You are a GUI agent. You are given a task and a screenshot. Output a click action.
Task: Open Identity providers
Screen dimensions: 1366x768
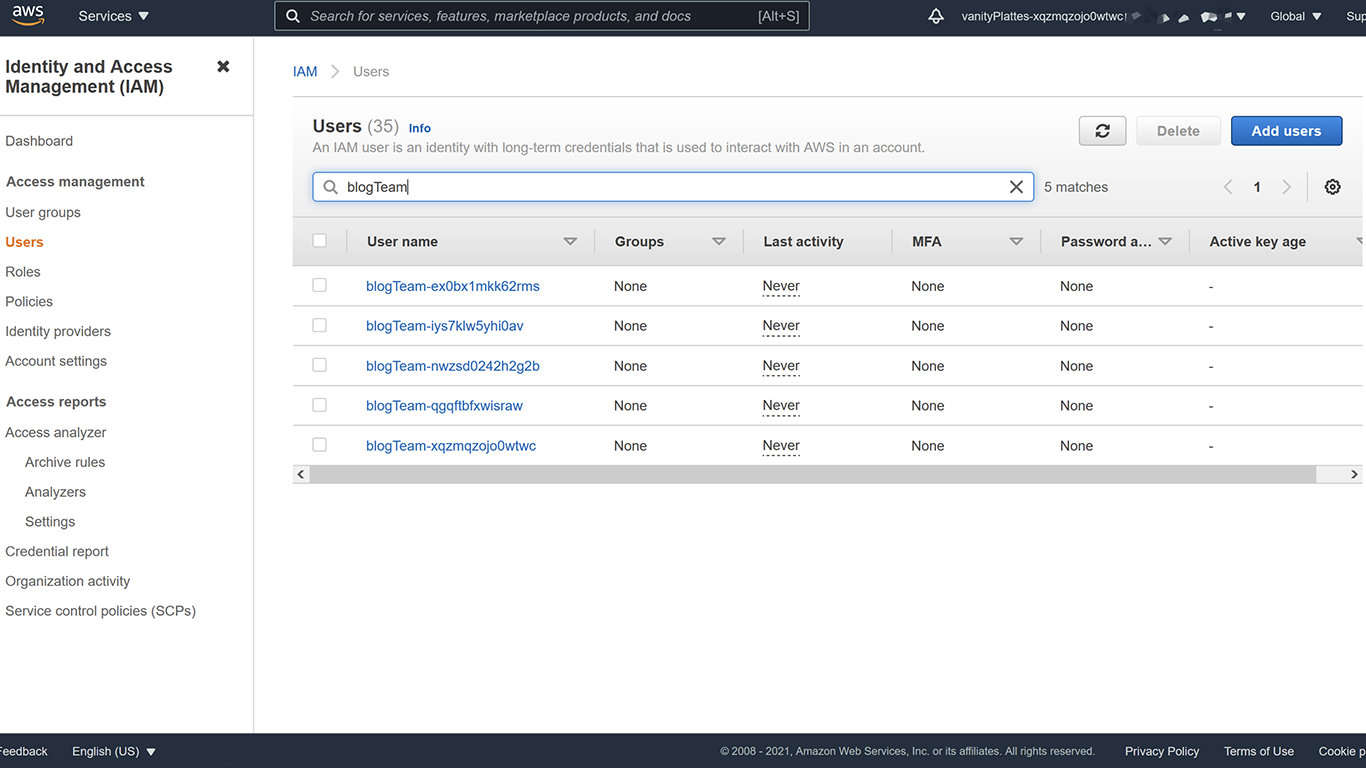click(58, 331)
